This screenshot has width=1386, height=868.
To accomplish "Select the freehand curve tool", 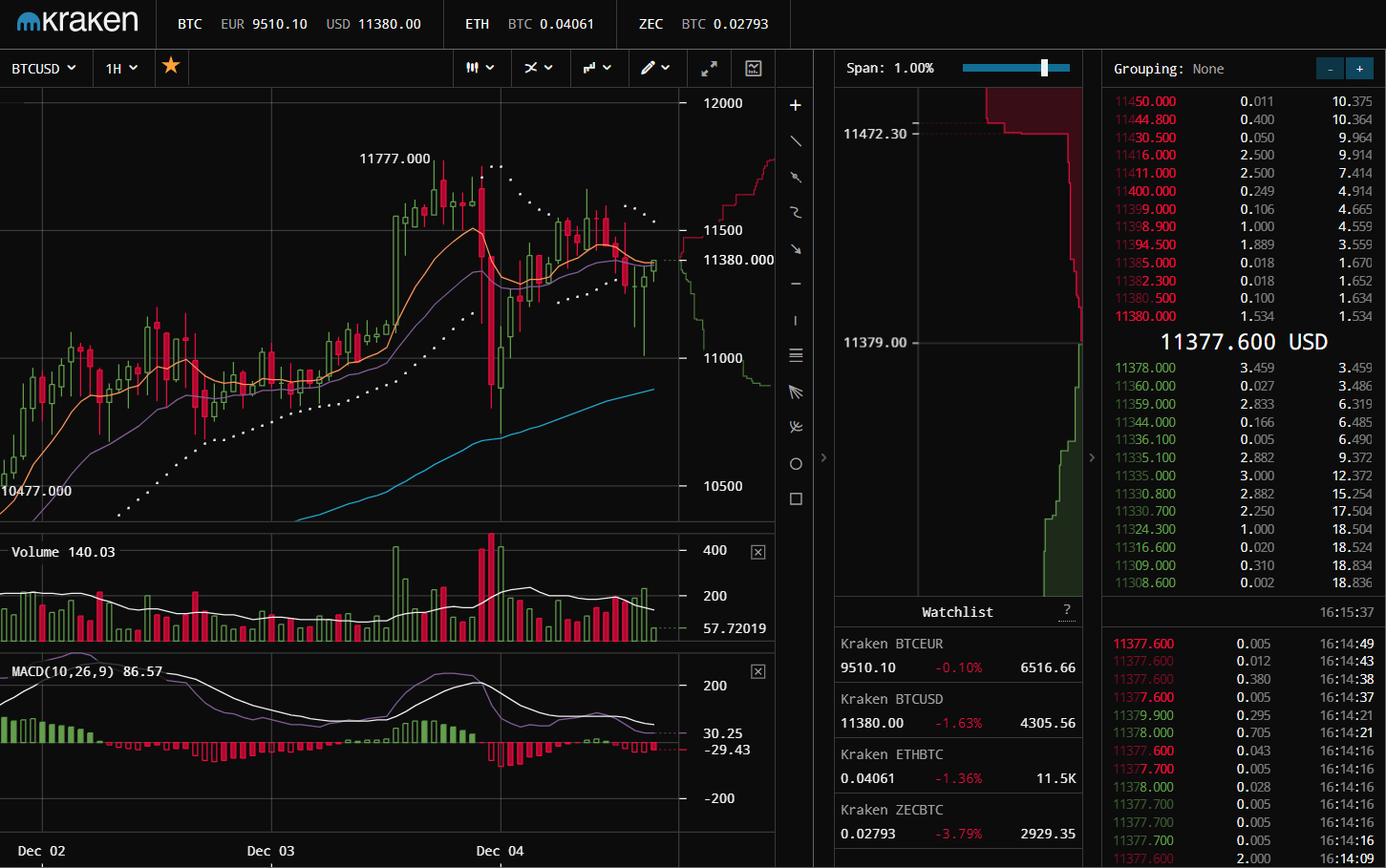I will (x=796, y=213).
